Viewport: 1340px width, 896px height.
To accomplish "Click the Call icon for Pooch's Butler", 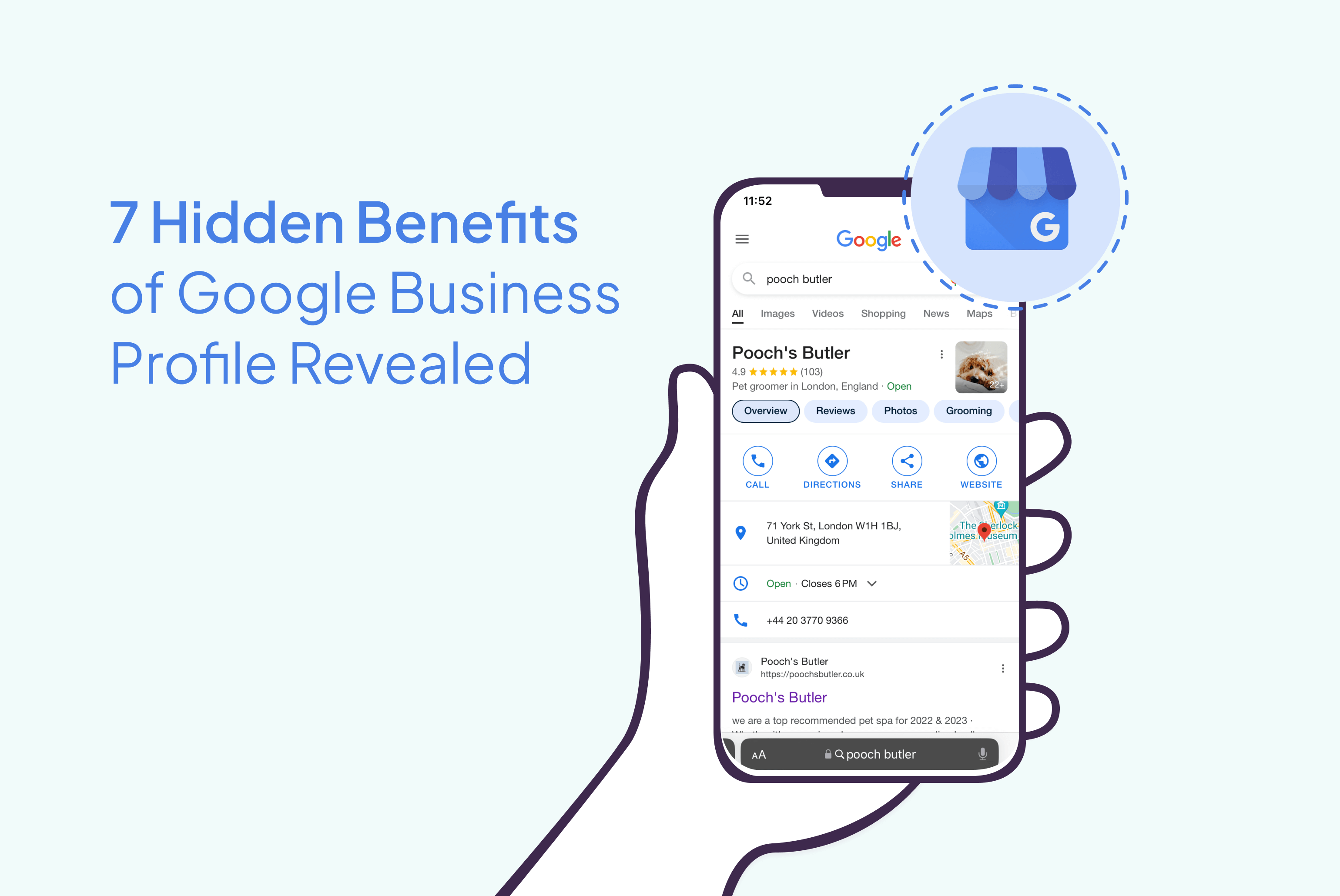I will [757, 461].
